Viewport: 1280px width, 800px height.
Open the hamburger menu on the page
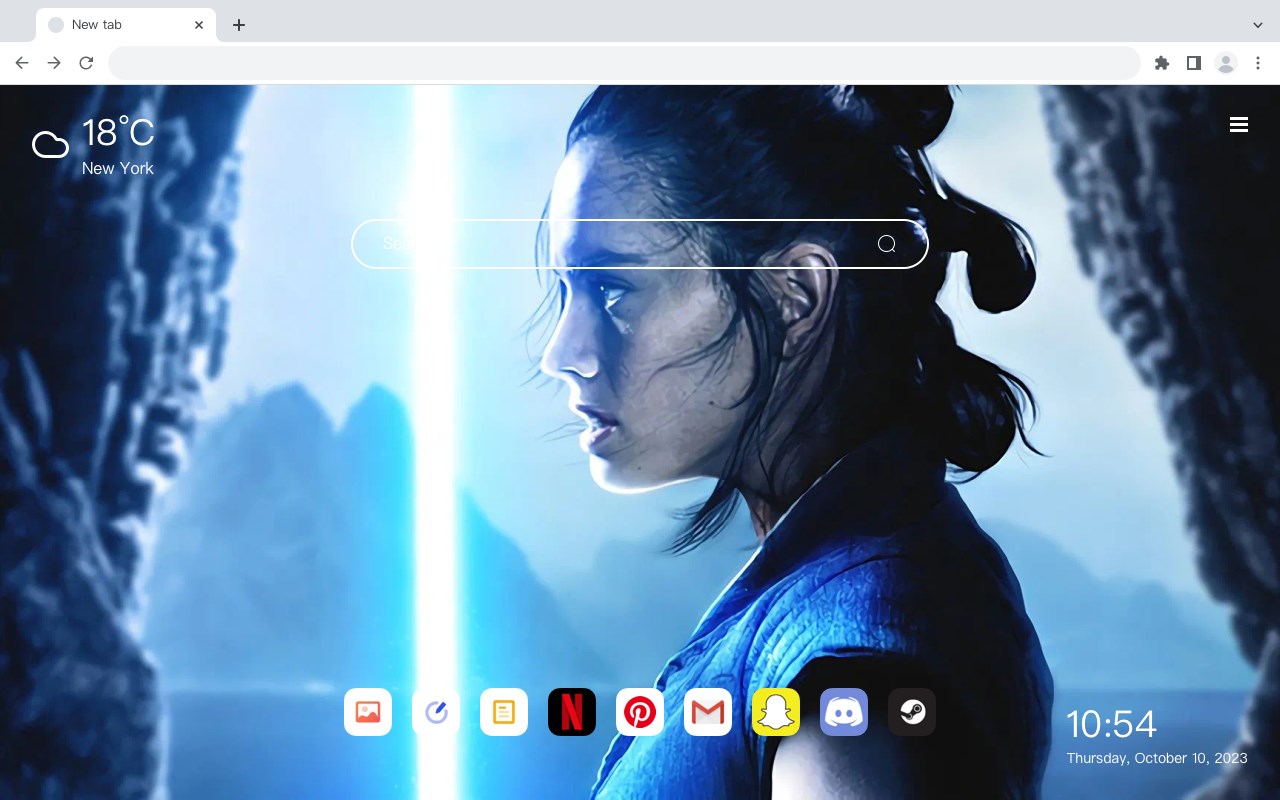(x=1239, y=125)
